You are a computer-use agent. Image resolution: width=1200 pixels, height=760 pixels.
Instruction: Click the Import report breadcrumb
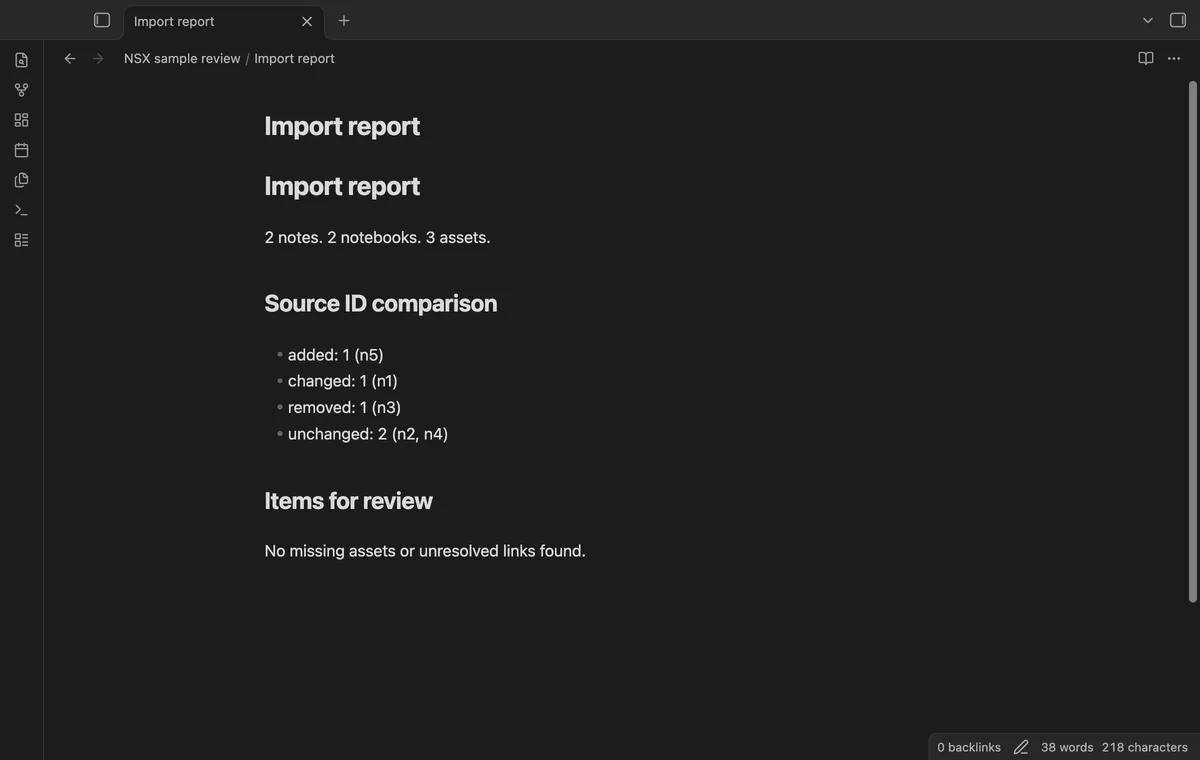pos(294,59)
